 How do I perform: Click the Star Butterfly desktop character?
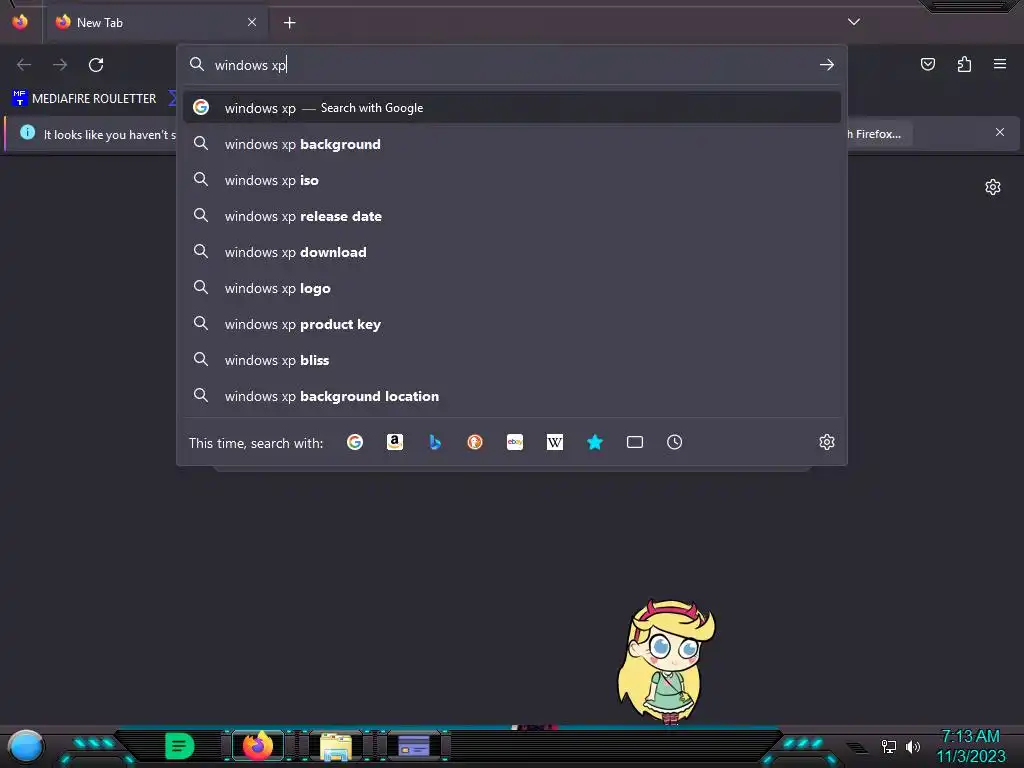(666, 661)
